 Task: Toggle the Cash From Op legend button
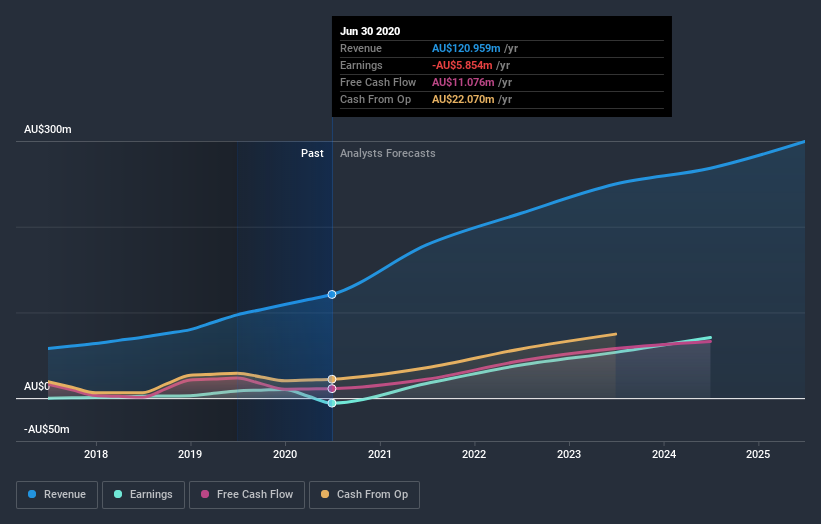[x=364, y=495]
